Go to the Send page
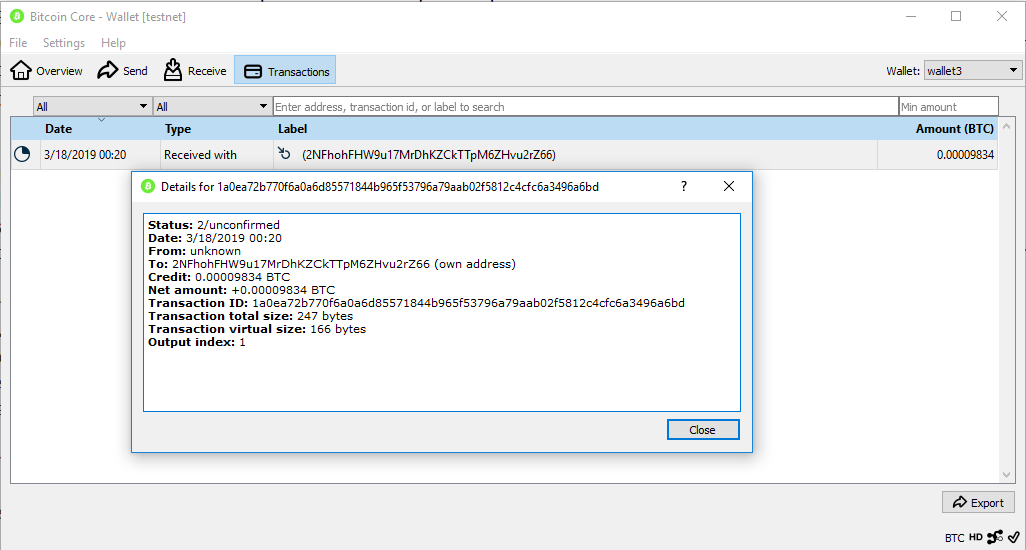1026x550 pixels. pos(122,71)
